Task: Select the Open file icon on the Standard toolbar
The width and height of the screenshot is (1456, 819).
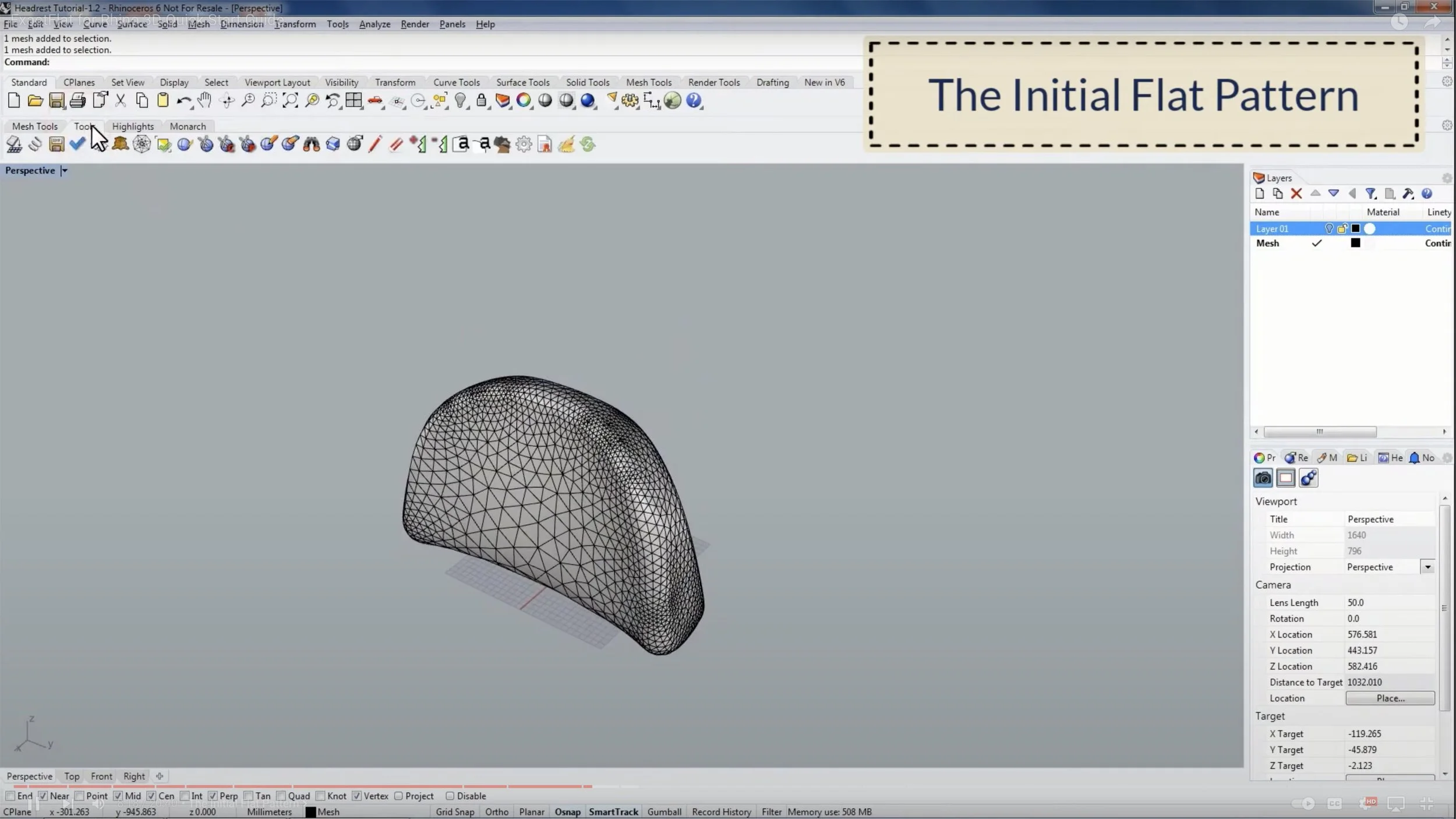Action: tap(35, 100)
